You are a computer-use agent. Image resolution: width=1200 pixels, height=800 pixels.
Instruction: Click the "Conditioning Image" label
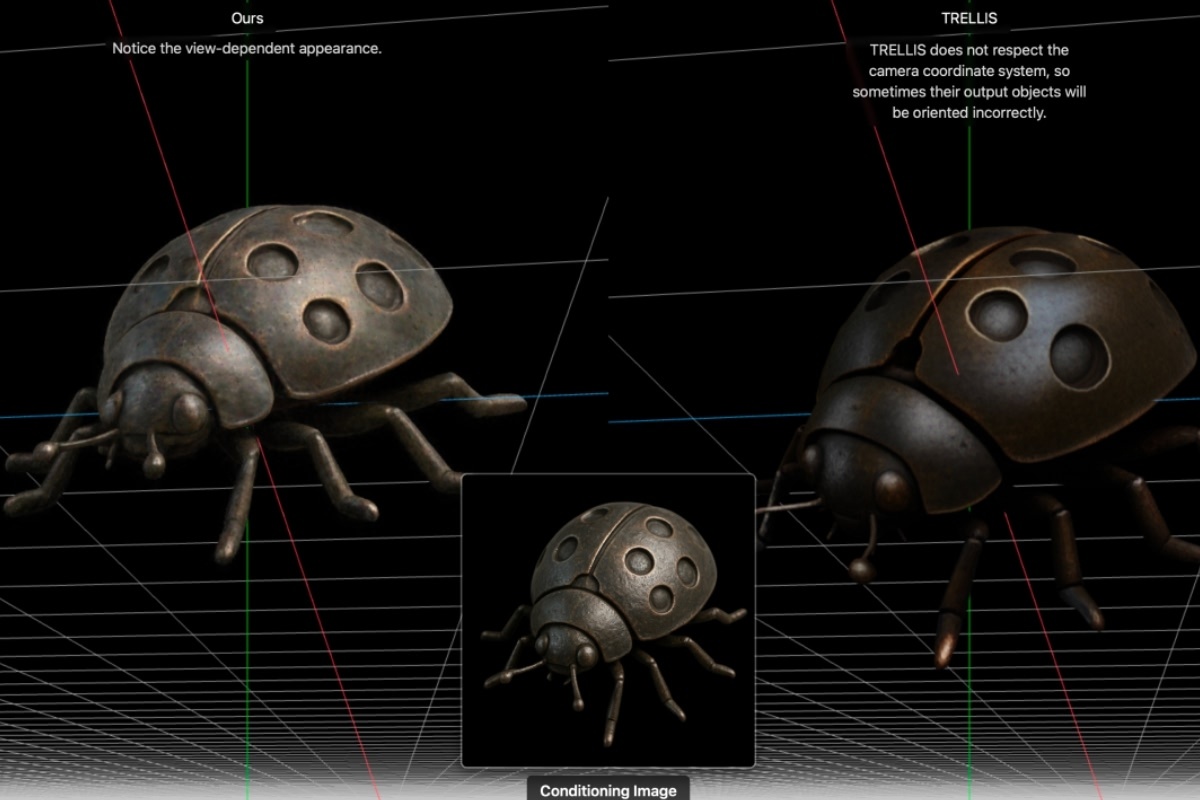608,790
